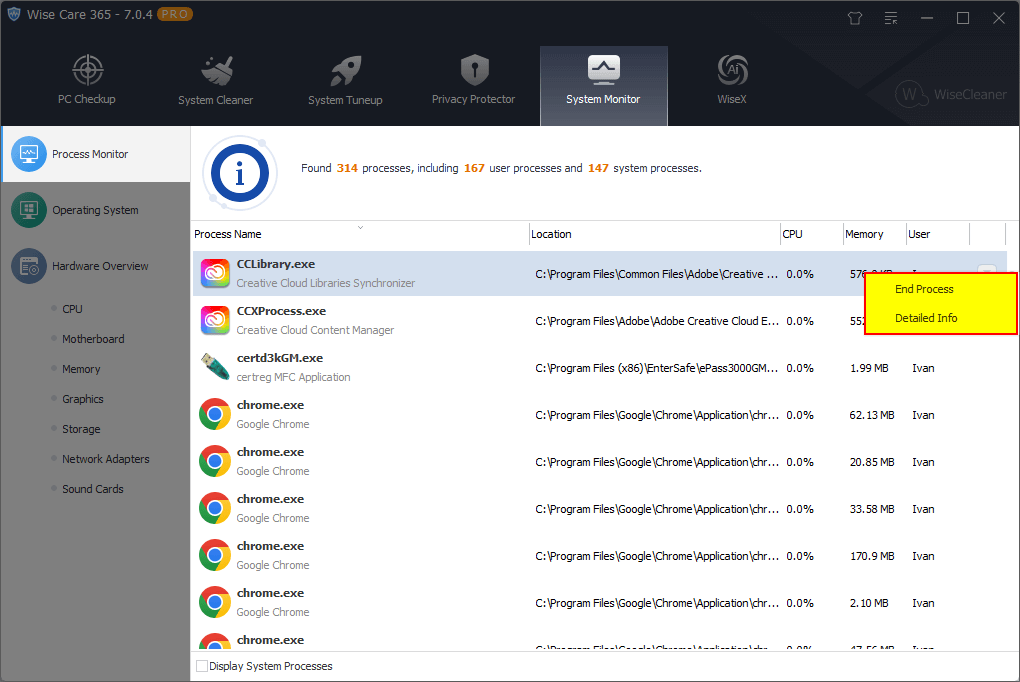Image resolution: width=1020 pixels, height=682 pixels.
Task: Click the CCXProcess.exe Creative Cloud icon
Action: pos(215,320)
